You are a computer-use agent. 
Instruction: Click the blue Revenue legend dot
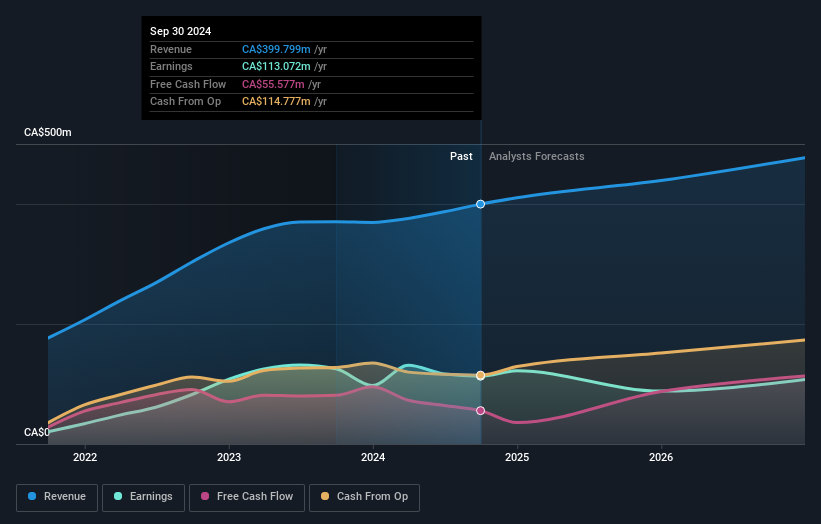point(32,496)
